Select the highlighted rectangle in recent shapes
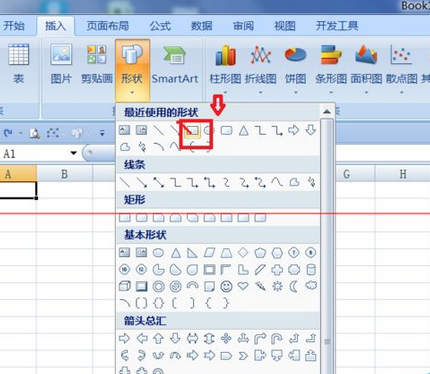Screen dimensions: 430x374 [193, 130]
